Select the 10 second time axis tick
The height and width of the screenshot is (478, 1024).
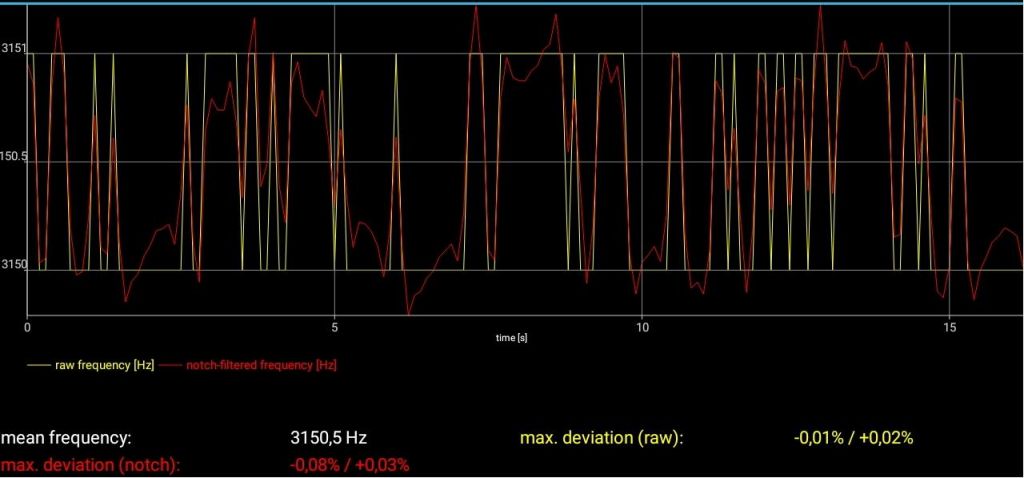coord(642,327)
